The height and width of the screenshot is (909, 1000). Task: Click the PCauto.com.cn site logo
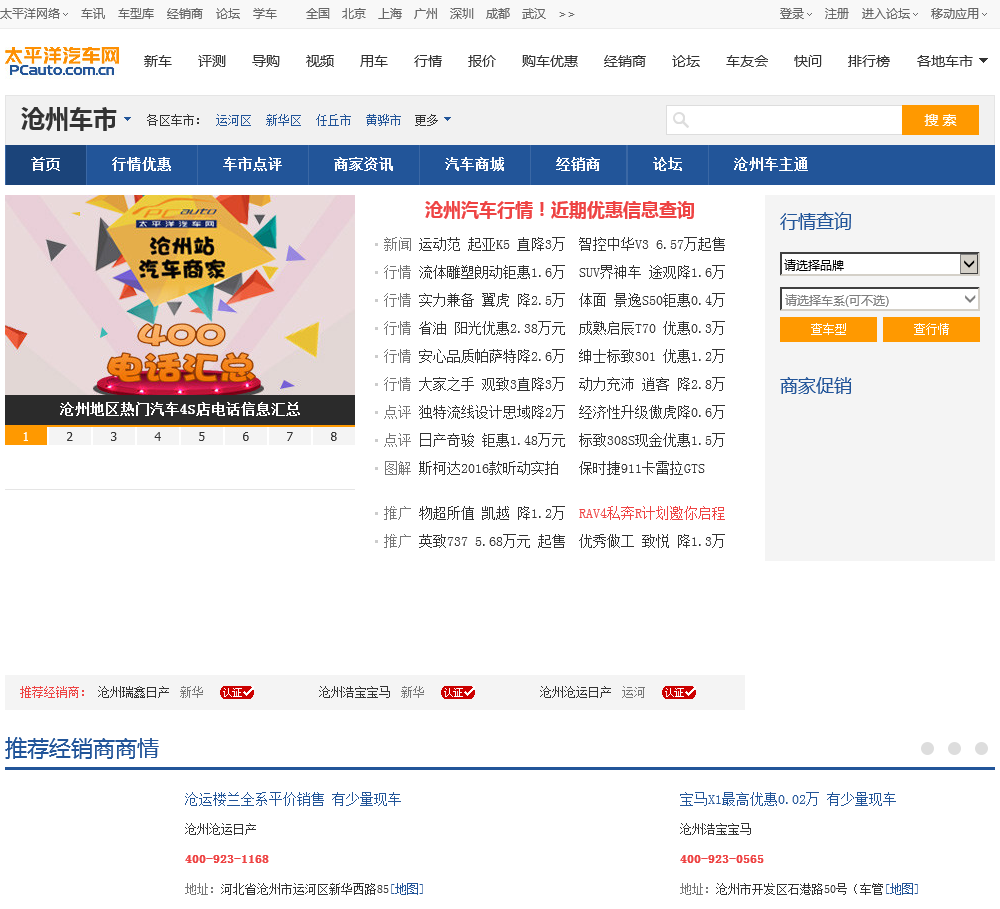[62, 61]
